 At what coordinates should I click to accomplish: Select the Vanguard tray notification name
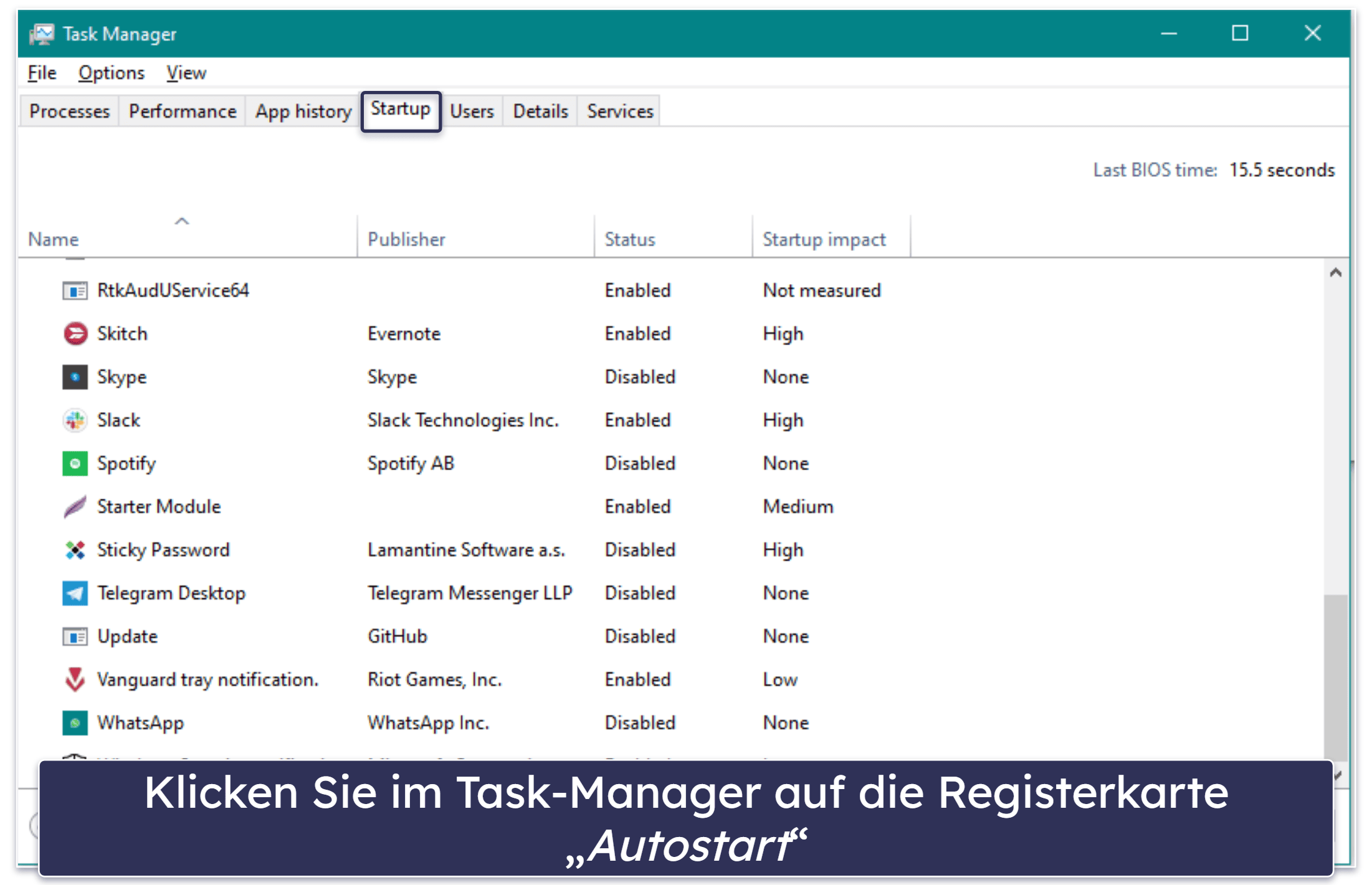tap(207, 680)
